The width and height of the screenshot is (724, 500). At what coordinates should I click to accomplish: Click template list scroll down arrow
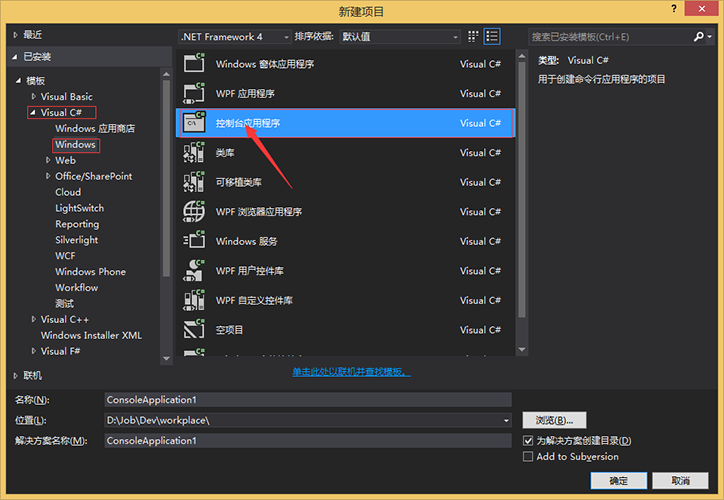click(x=522, y=349)
